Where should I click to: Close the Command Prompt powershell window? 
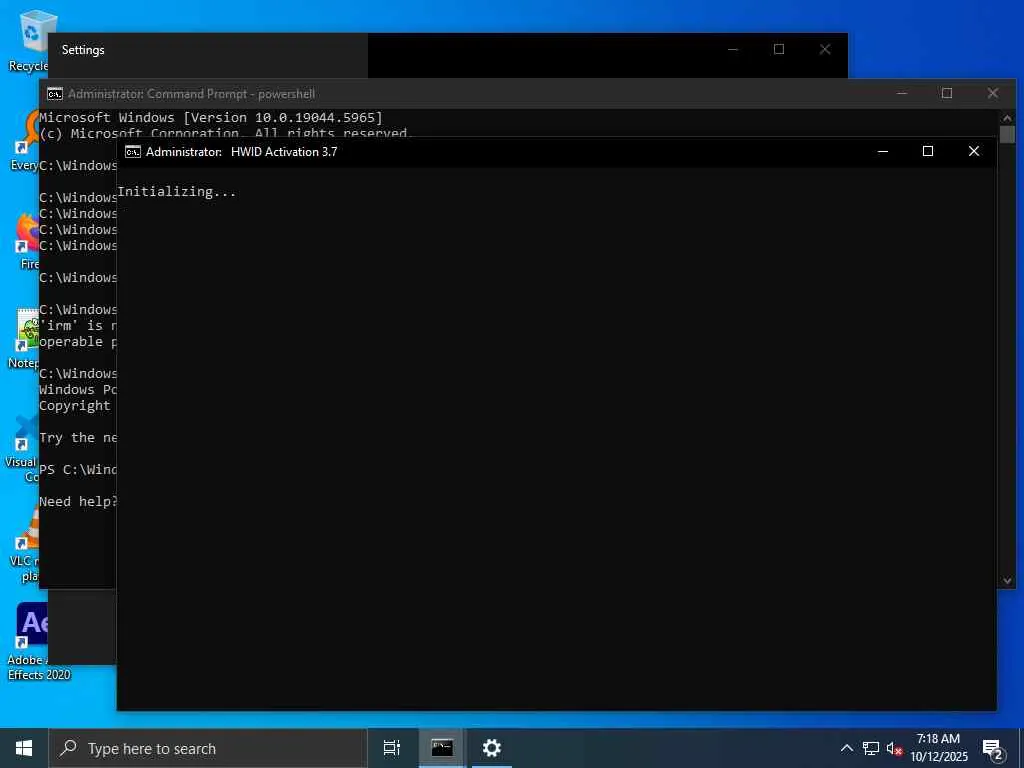993,93
